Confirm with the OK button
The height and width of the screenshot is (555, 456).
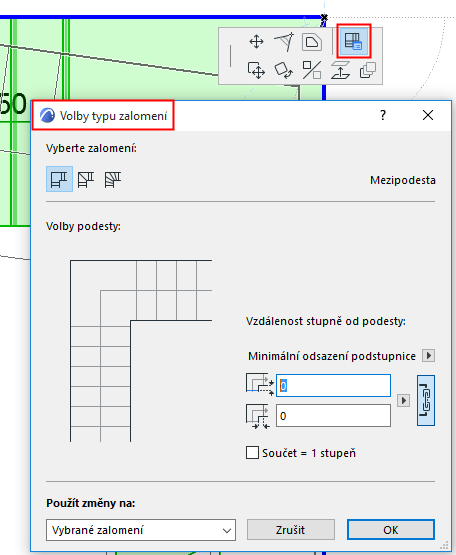pos(391,530)
